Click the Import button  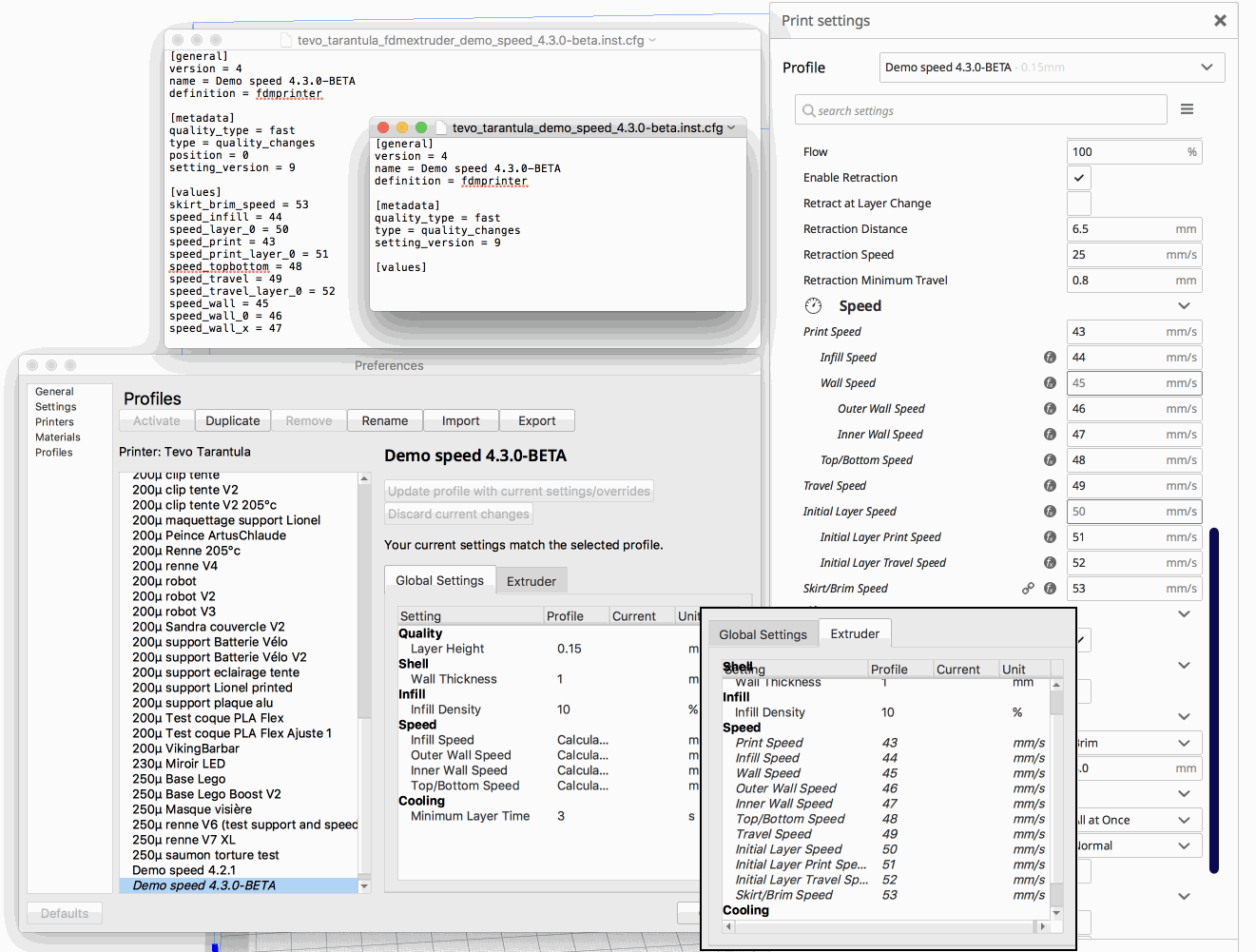pos(460,419)
